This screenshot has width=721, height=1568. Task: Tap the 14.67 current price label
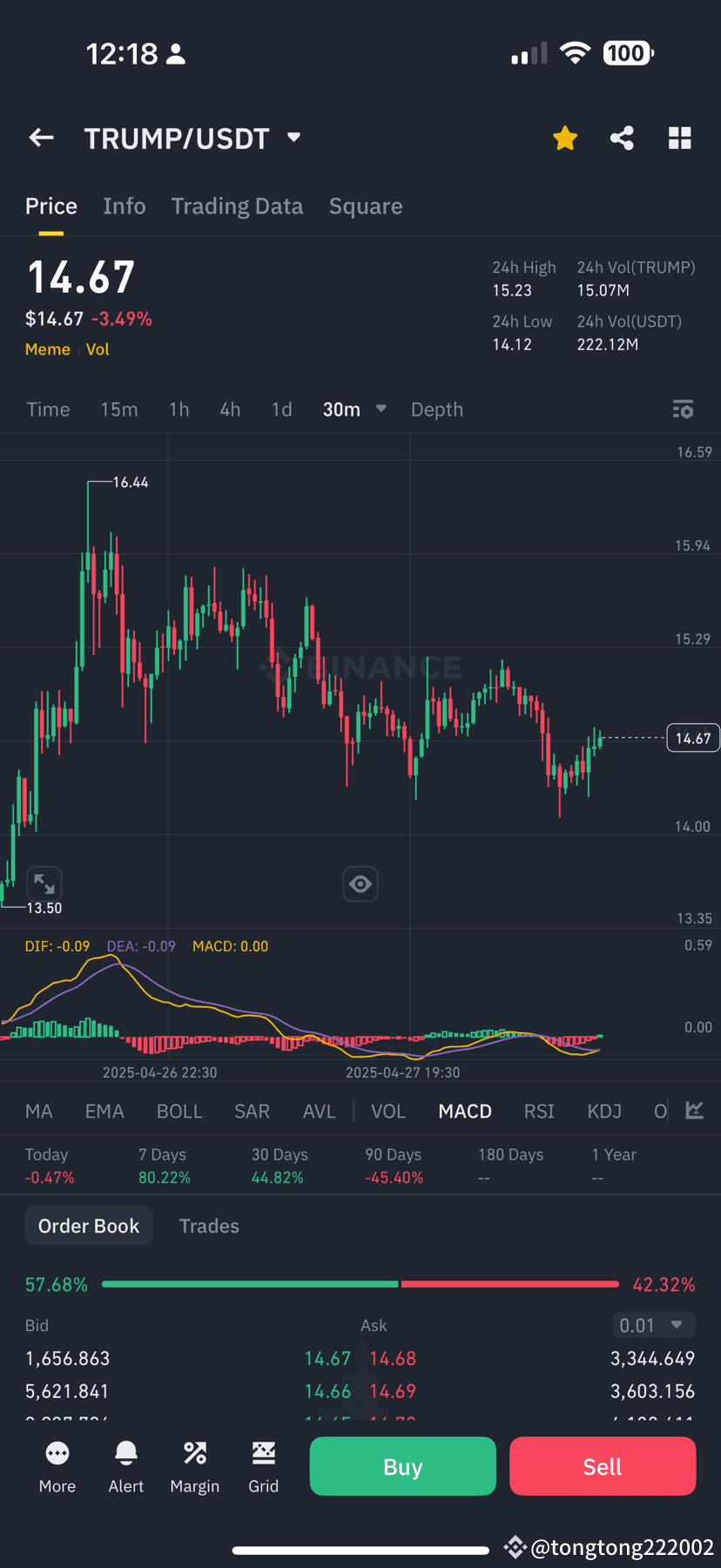(693, 738)
